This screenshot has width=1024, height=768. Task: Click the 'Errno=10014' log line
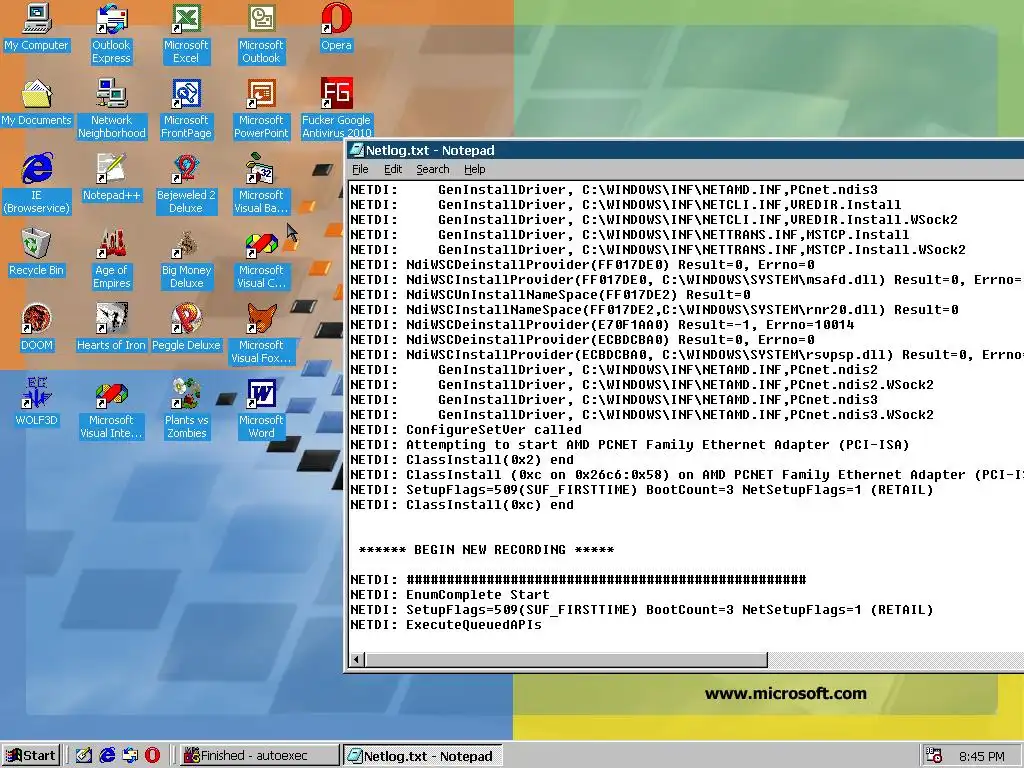click(602, 325)
